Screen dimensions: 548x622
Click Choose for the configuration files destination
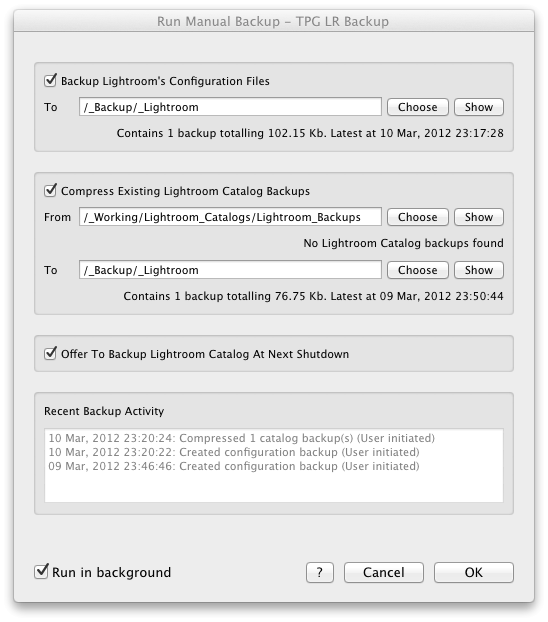[x=417, y=107]
